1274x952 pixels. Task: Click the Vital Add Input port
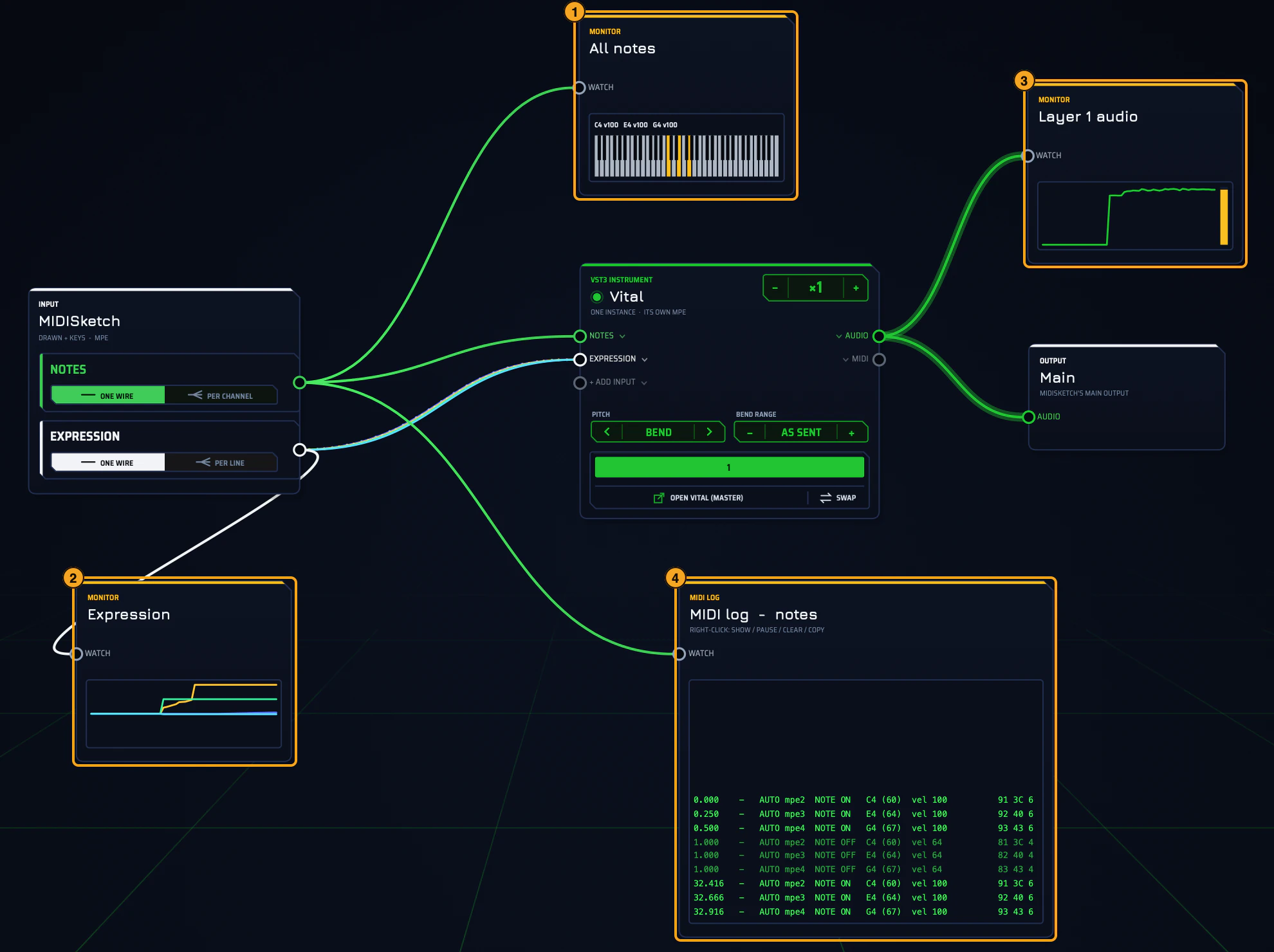[x=580, y=383]
